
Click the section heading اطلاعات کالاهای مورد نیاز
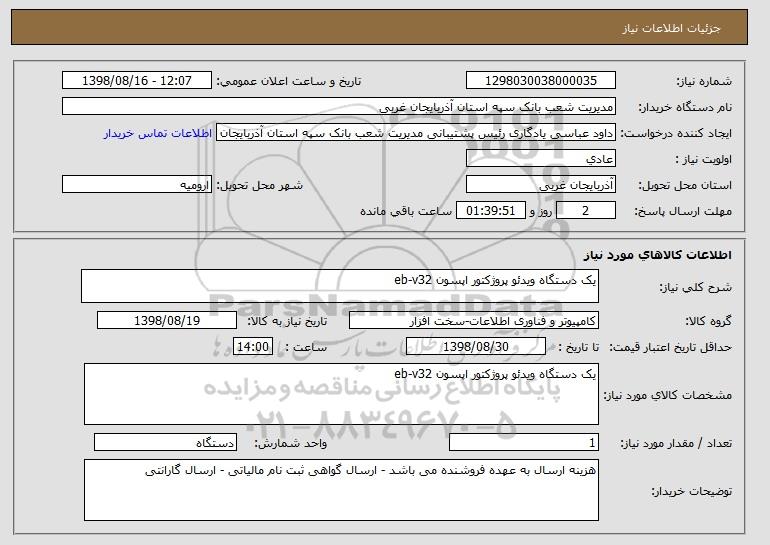[x=658, y=255]
